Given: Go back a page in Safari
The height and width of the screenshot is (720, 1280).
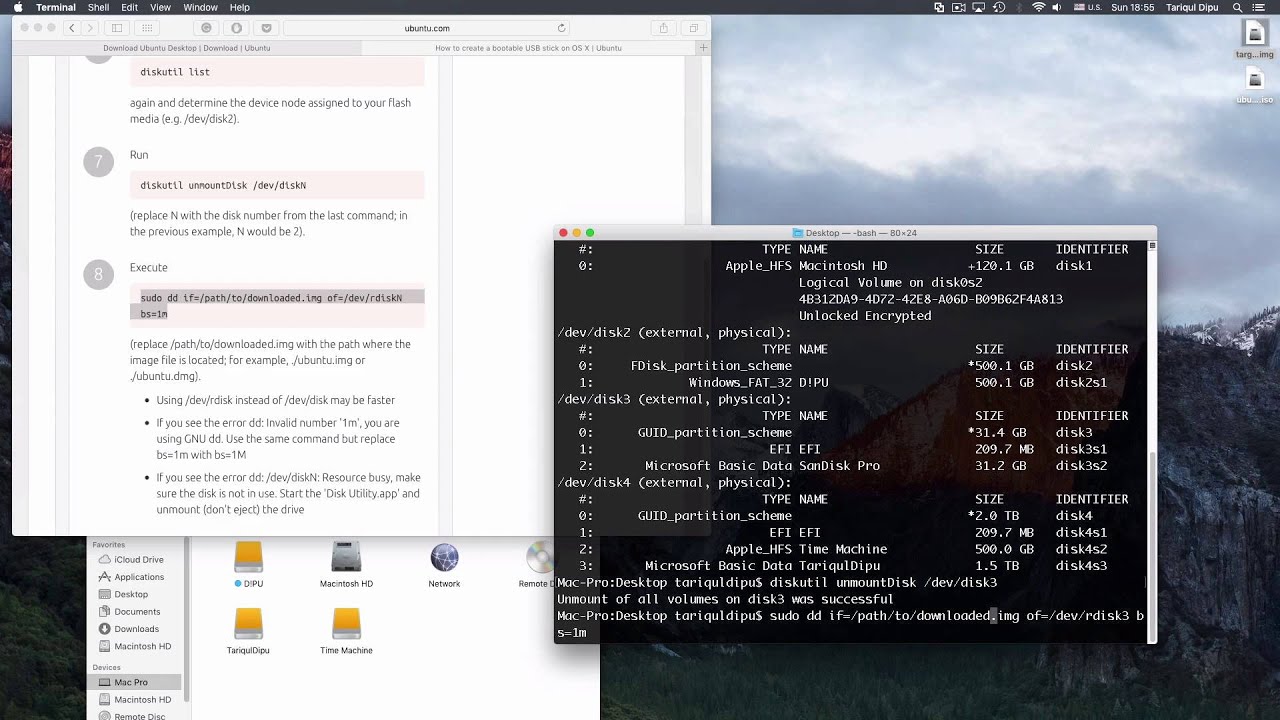Looking at the screenshot, I should (x=71, y=28).
